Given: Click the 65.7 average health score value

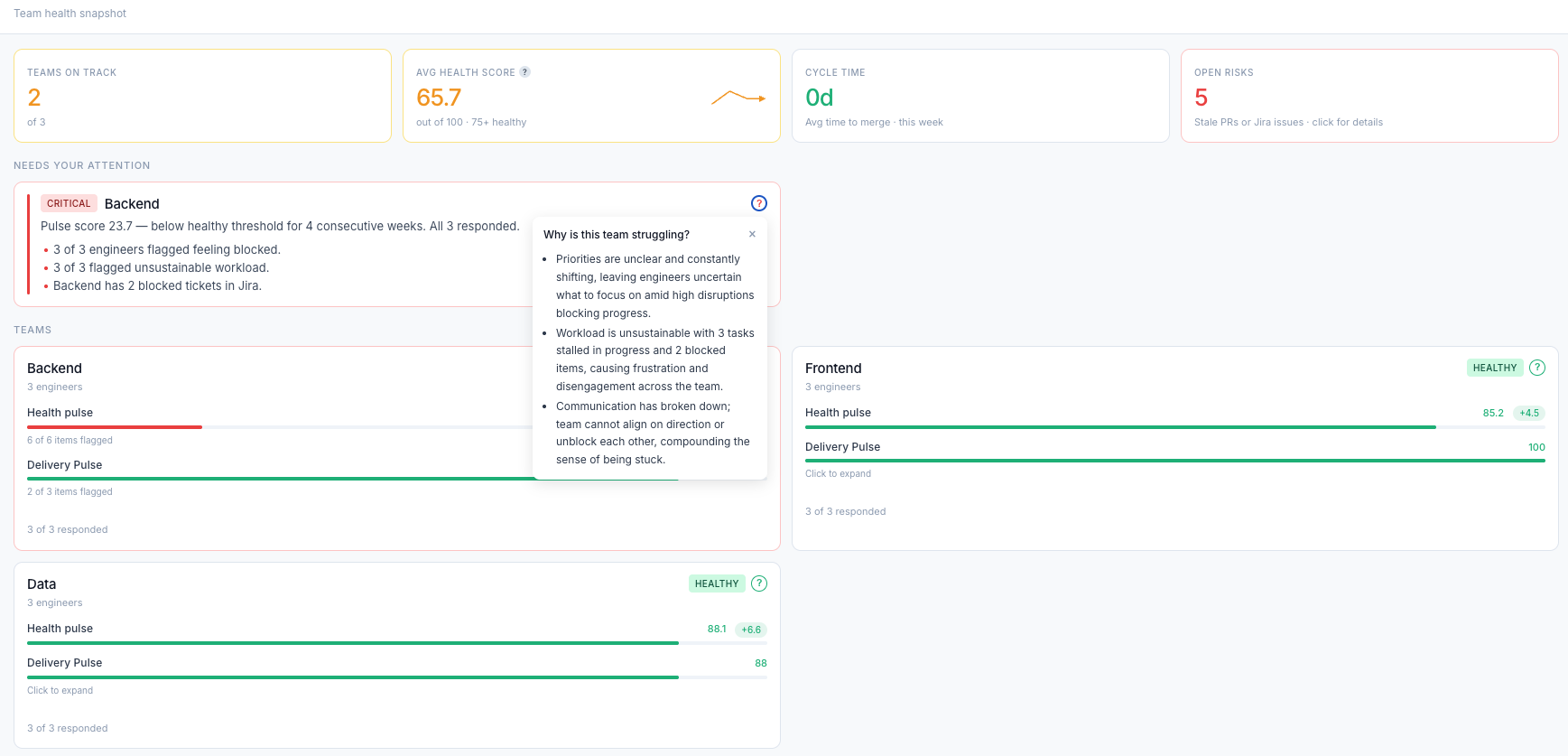Looking at the screenshot, I should 439,98.
